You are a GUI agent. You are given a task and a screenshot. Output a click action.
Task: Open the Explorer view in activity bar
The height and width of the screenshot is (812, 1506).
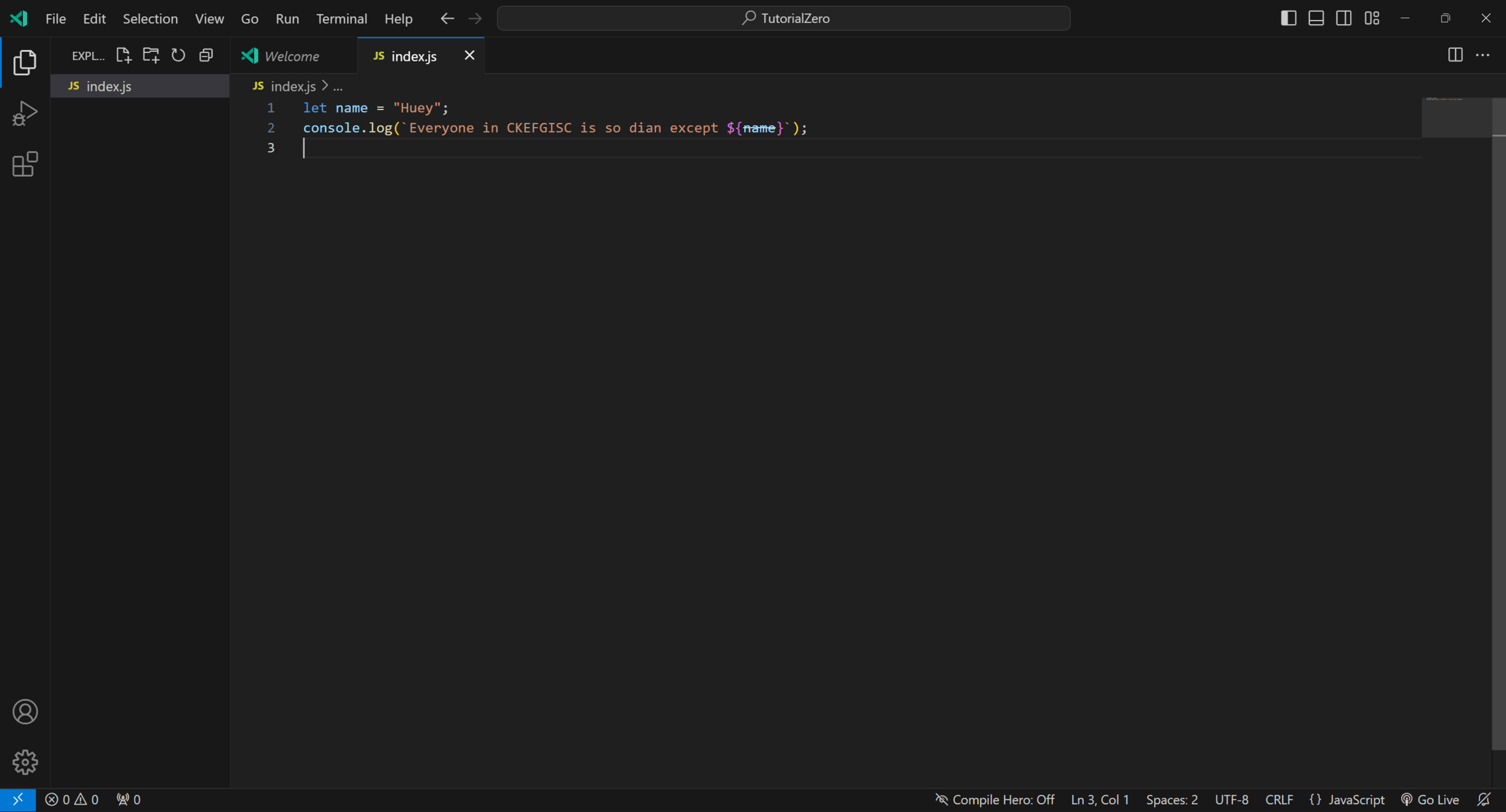click(x=25, y=62)
